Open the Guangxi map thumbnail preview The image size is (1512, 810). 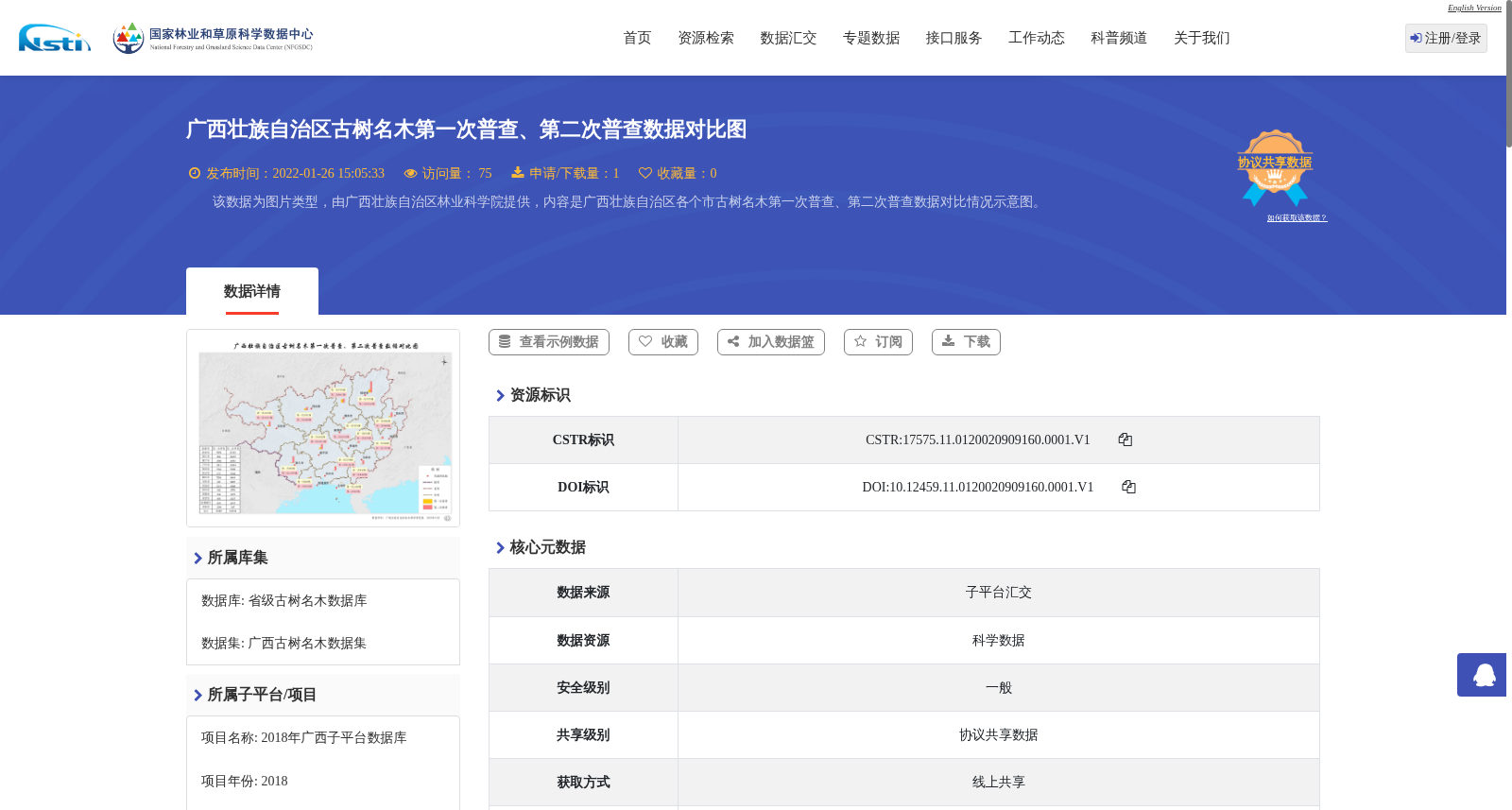point(323,428)
